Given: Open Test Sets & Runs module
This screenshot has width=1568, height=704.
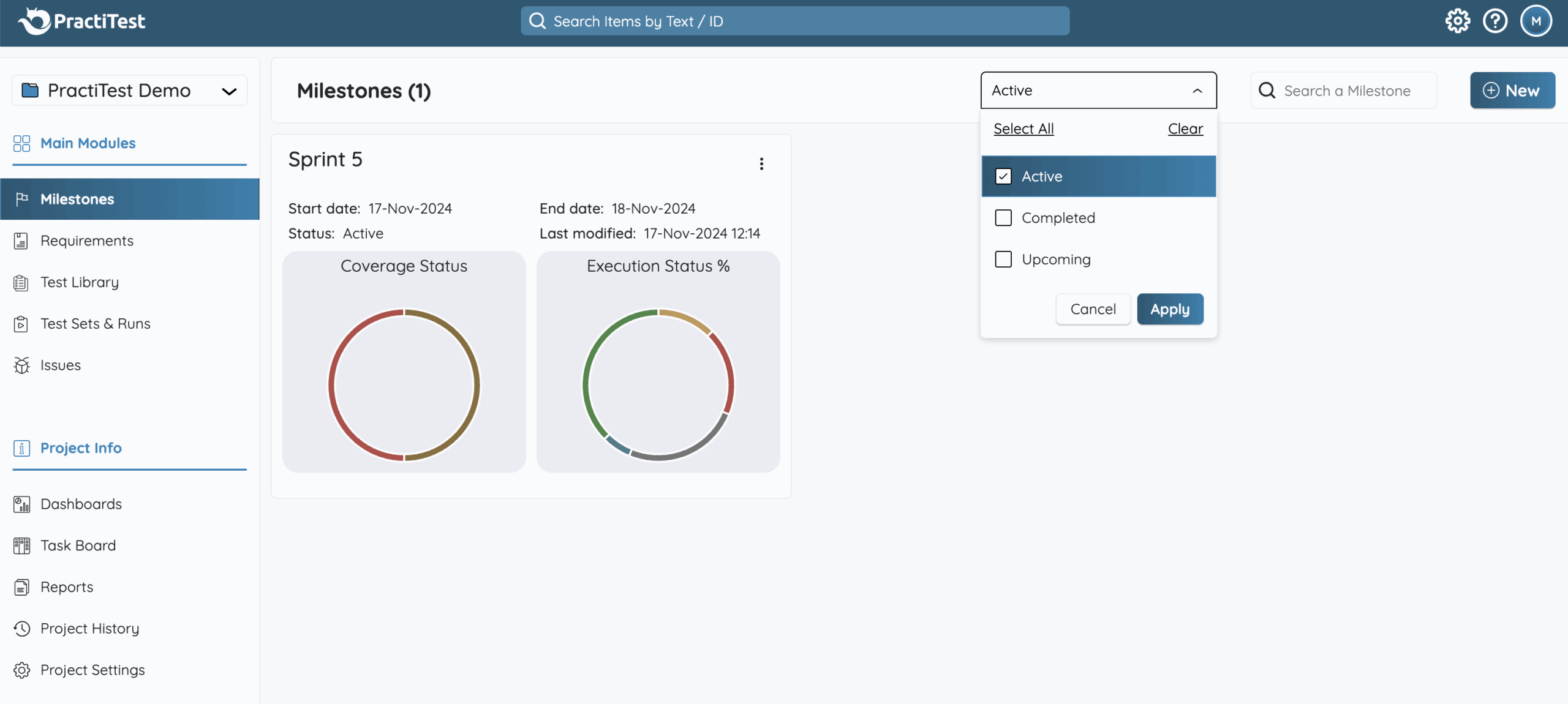Looking at the screenshot, I should tap(95, 324).
